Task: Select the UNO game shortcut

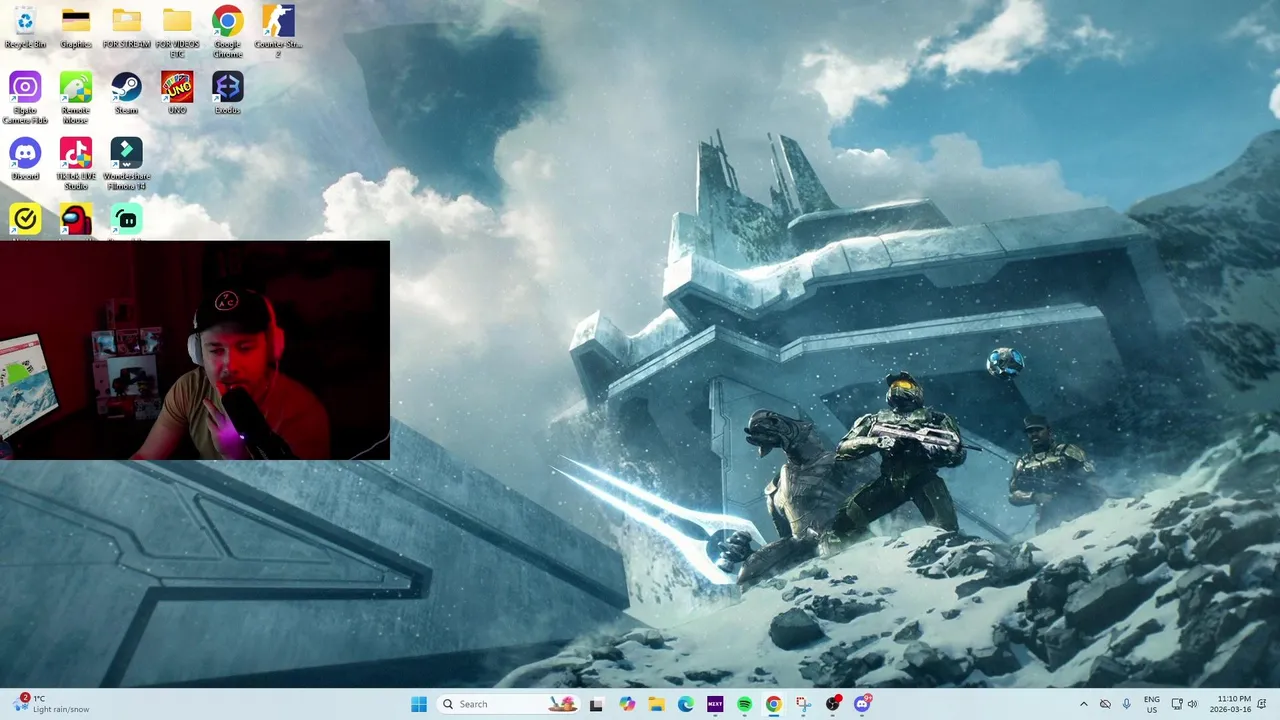Action: pyautogui.click(x=177, y=94)
